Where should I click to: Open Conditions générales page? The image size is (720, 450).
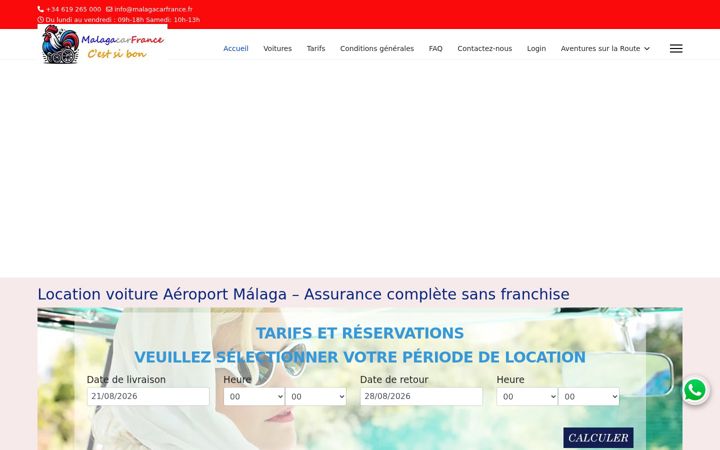377,49
